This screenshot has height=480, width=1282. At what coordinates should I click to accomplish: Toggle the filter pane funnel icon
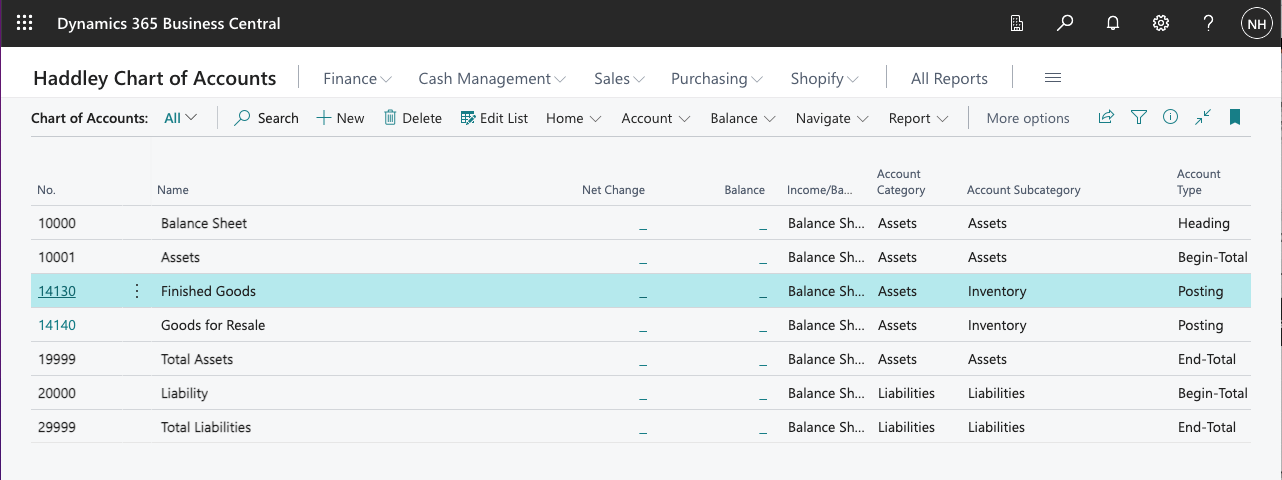[1138, 118]
